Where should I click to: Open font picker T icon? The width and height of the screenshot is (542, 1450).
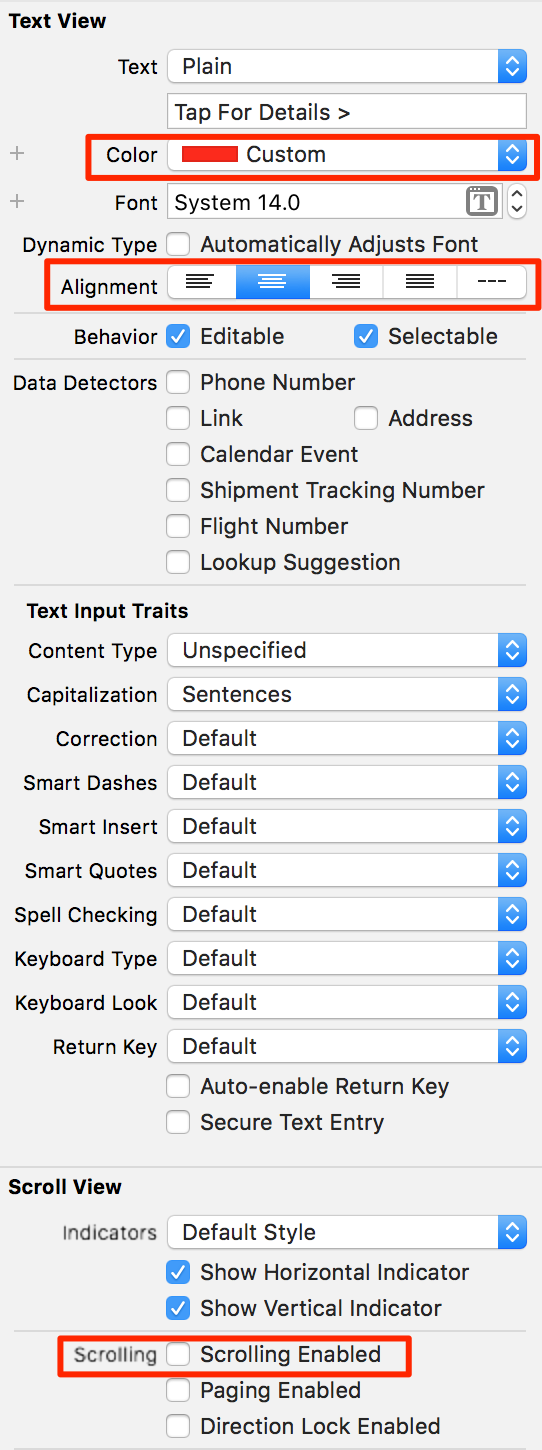click(x=482, y=202)
